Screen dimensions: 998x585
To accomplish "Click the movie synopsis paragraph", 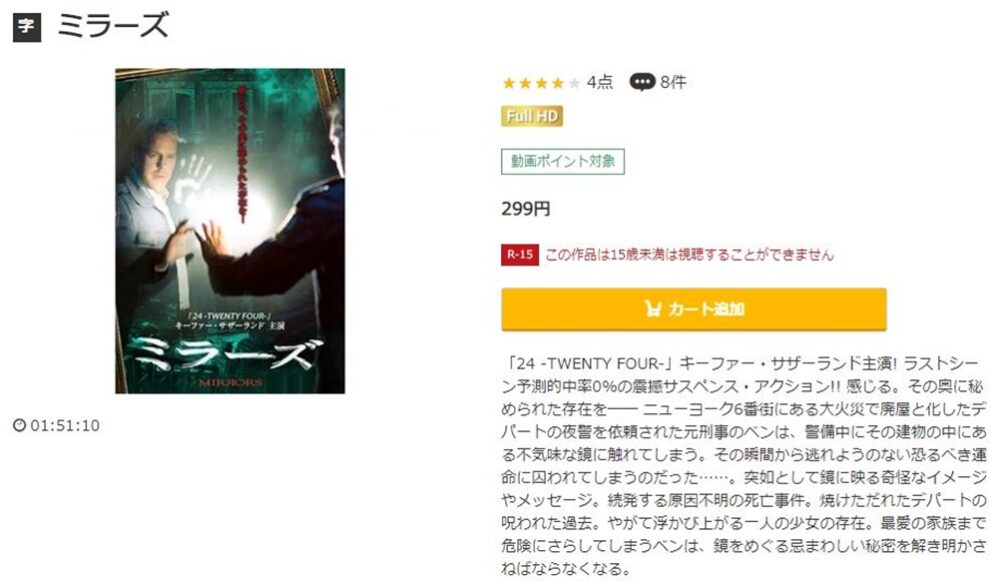I will (x=744, y=466).
